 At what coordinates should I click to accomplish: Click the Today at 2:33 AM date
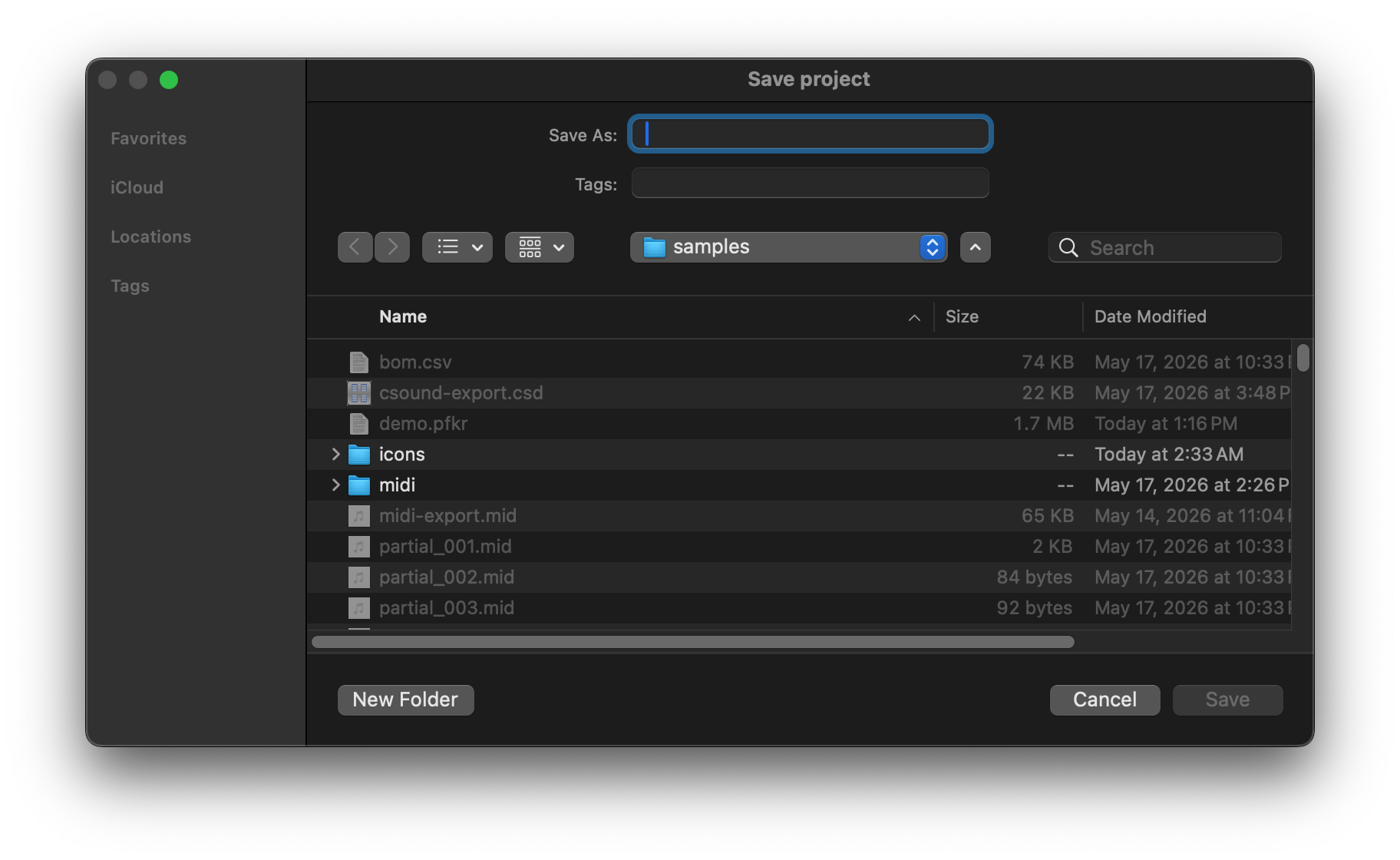(1169, 454)
